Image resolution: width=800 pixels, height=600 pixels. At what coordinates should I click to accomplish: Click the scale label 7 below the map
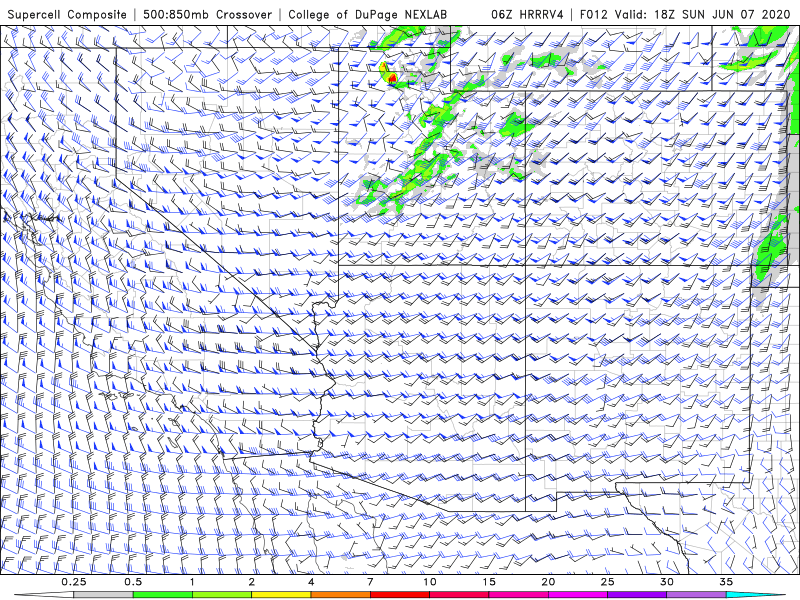coord(370,582)
